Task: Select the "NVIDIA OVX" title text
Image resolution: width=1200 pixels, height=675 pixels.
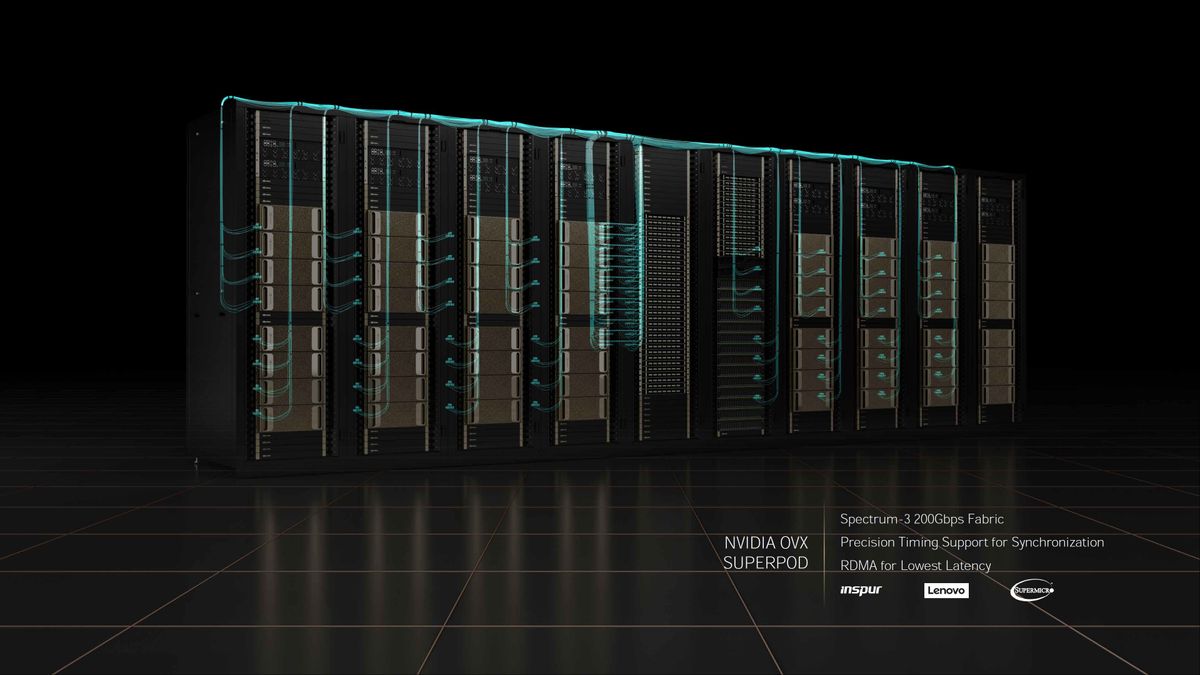Action: [x=766, y=543]
